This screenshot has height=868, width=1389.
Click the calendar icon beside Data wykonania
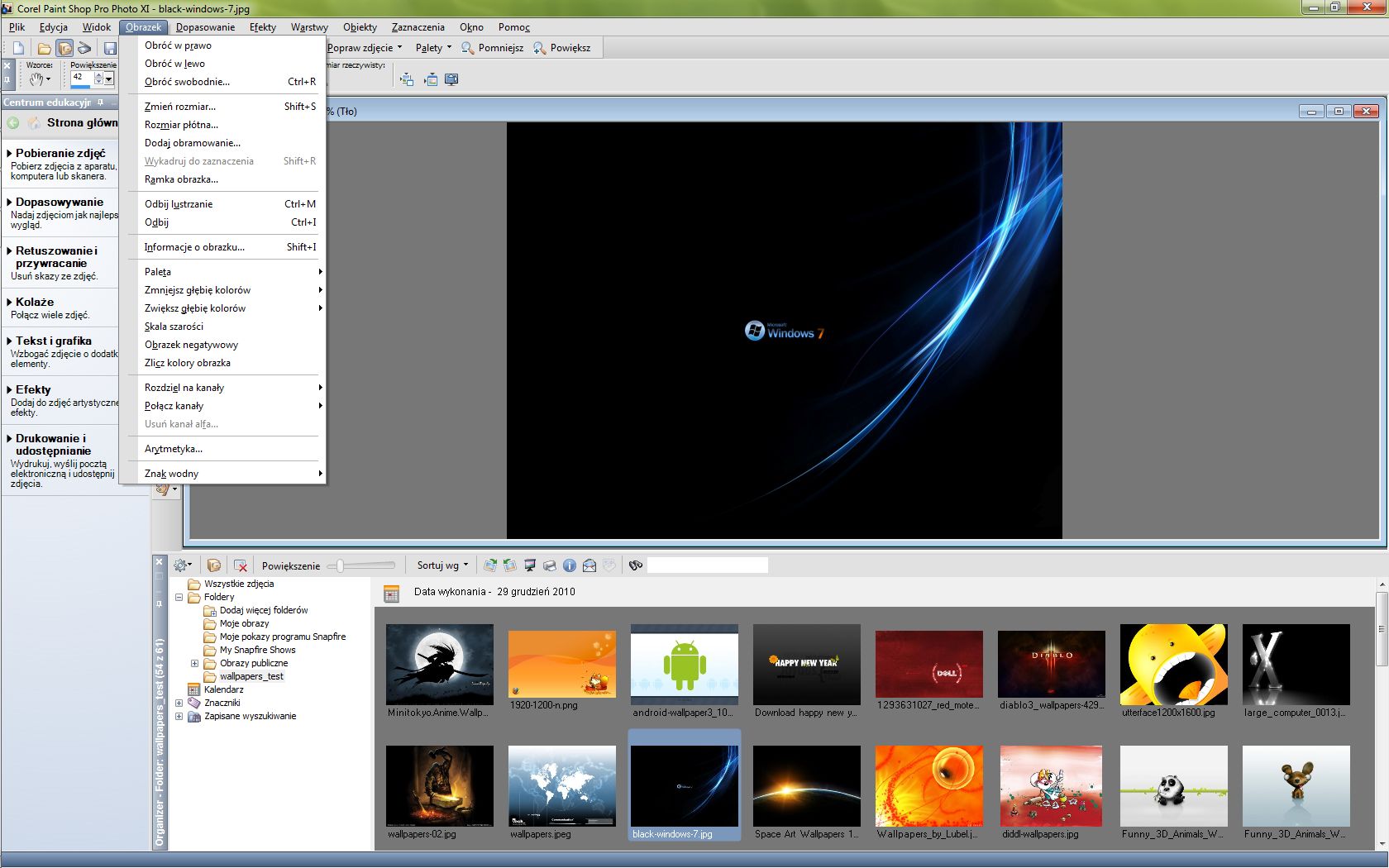pyautogui.click(x=392, y=593)
